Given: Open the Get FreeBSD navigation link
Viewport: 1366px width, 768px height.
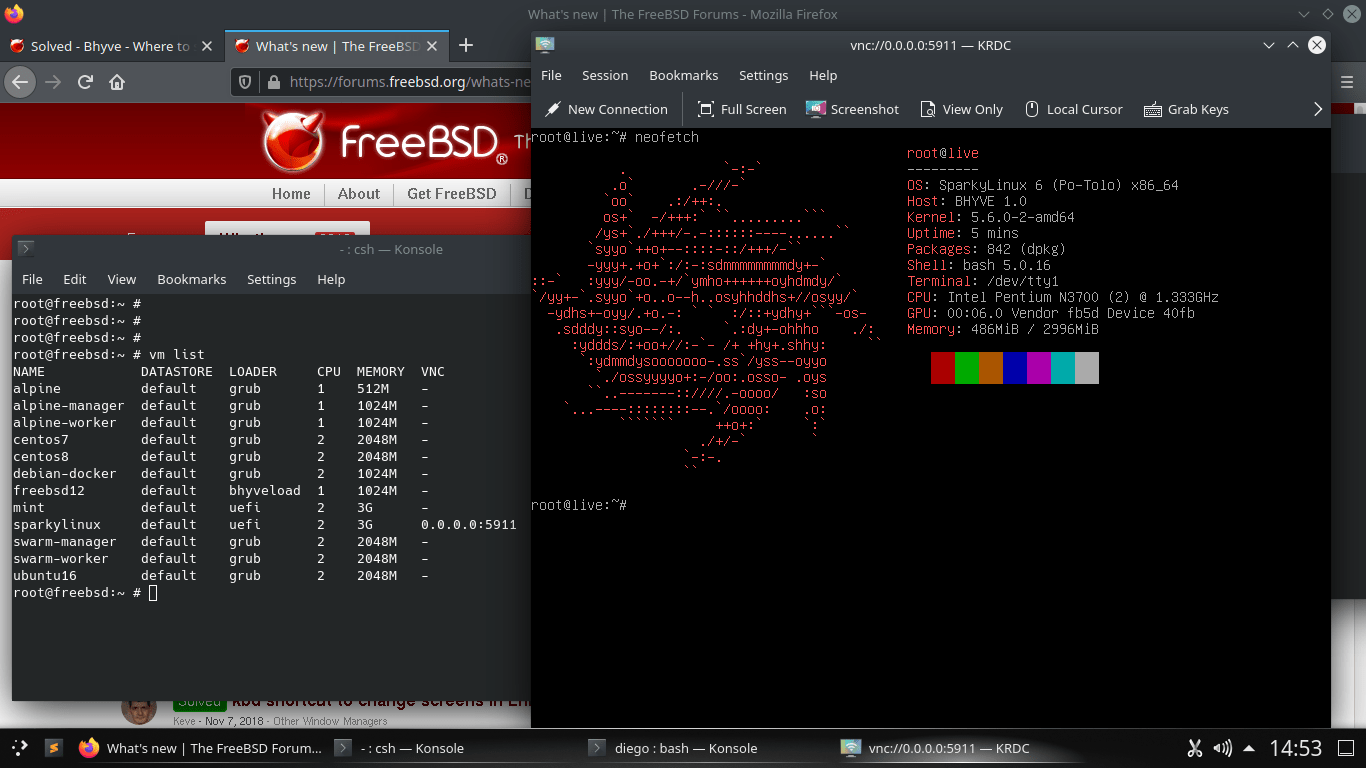Looking at the screenshot, I should pos(451,193).
